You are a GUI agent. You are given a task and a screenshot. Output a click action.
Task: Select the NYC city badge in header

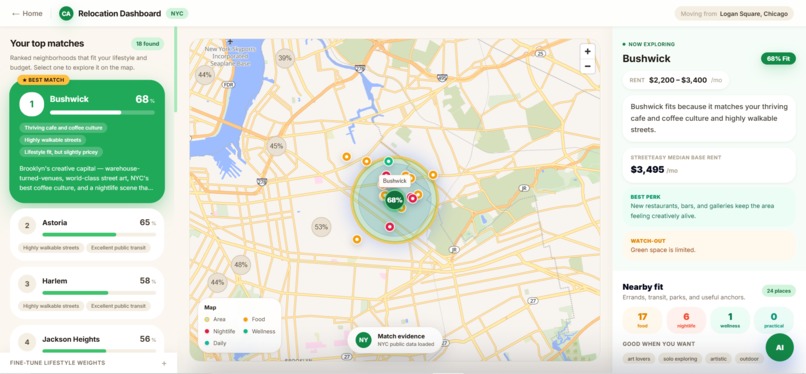pos(177,13)
